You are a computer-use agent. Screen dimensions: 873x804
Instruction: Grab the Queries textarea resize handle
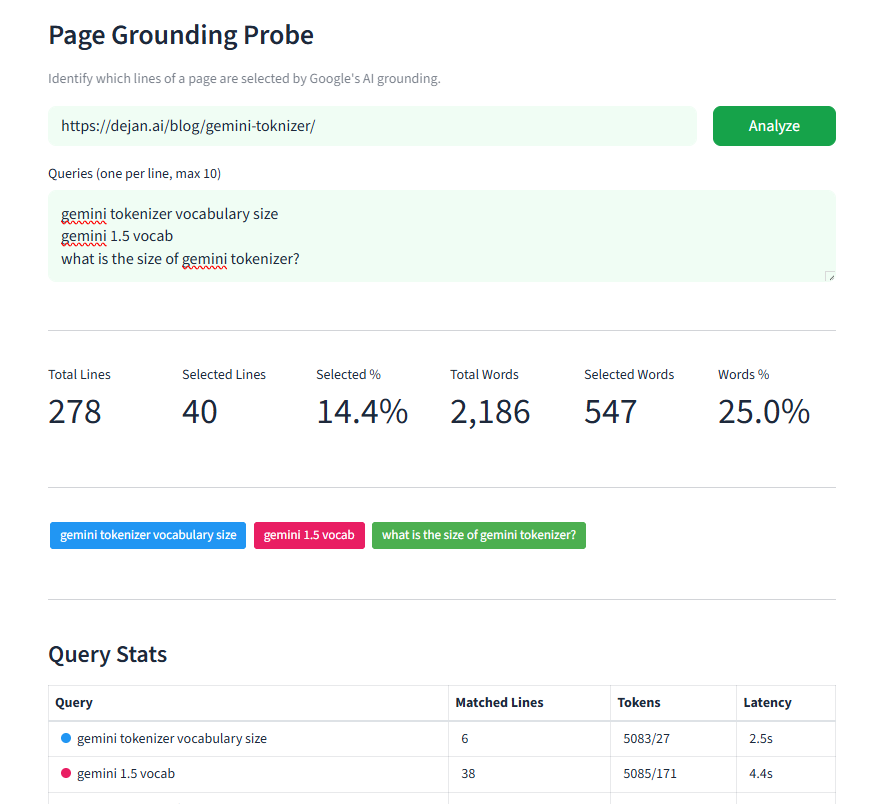click(830, 276)
